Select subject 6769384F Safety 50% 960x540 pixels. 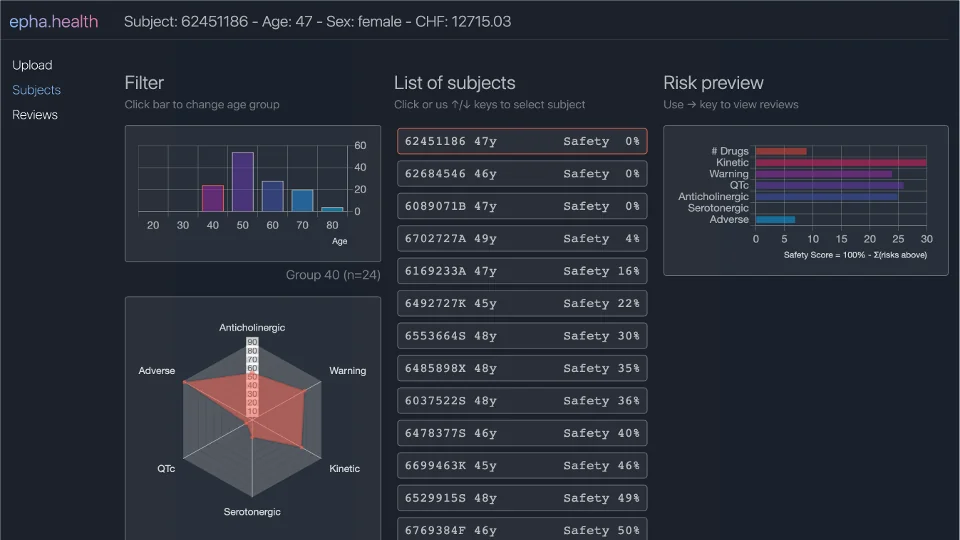[x=522, y=529]
